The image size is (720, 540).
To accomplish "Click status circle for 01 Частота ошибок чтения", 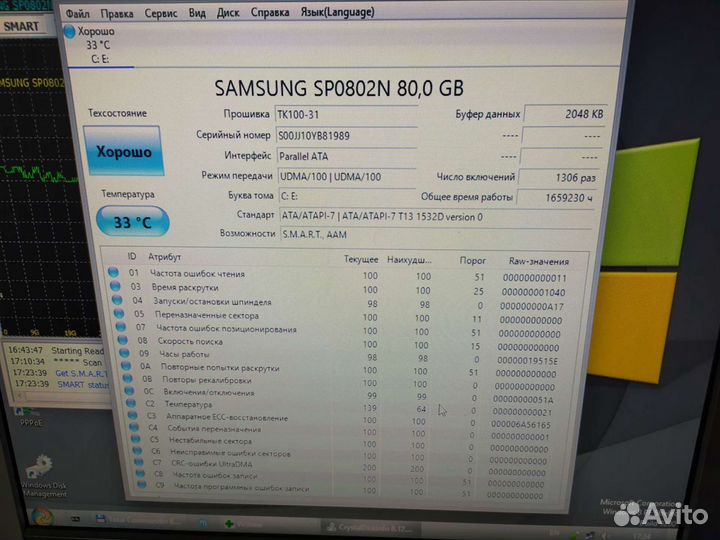I will click(x=113, y=272).
